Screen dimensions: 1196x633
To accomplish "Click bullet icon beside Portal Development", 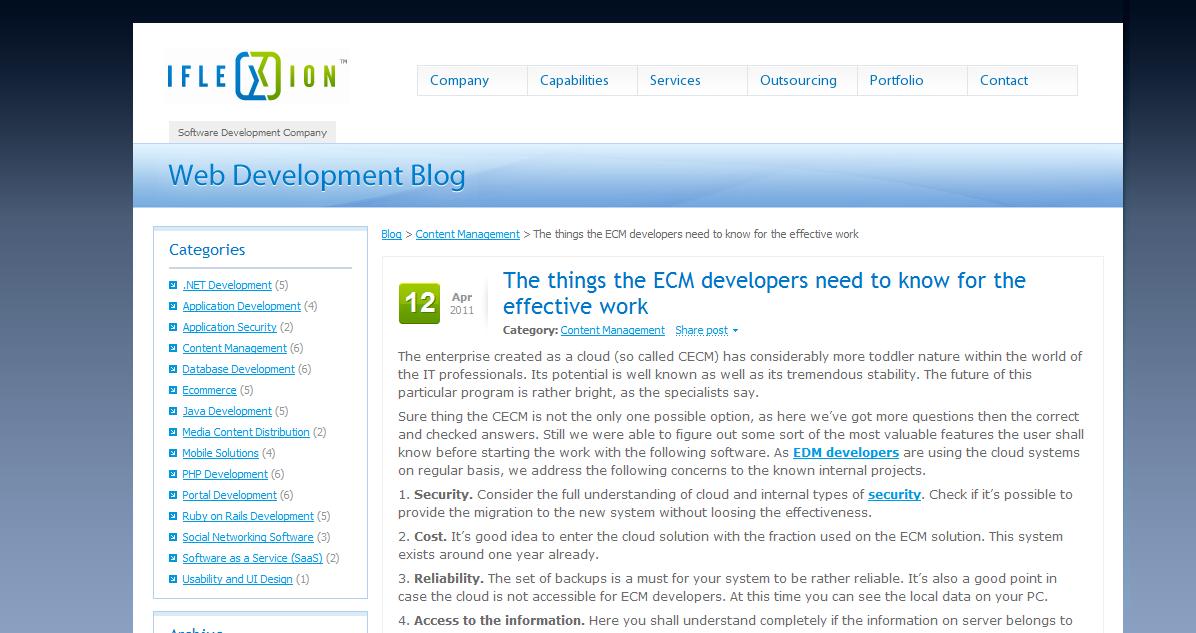I will point(173,495).
